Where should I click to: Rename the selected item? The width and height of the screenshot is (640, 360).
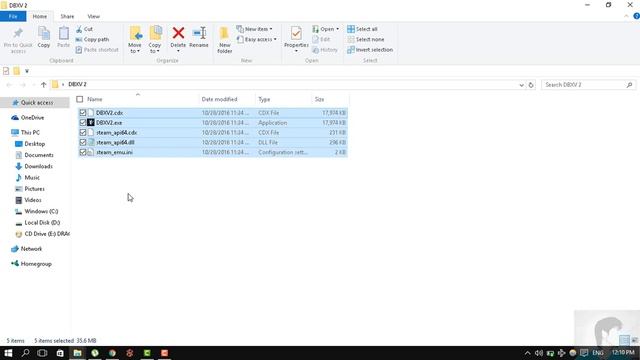(199, 38)
